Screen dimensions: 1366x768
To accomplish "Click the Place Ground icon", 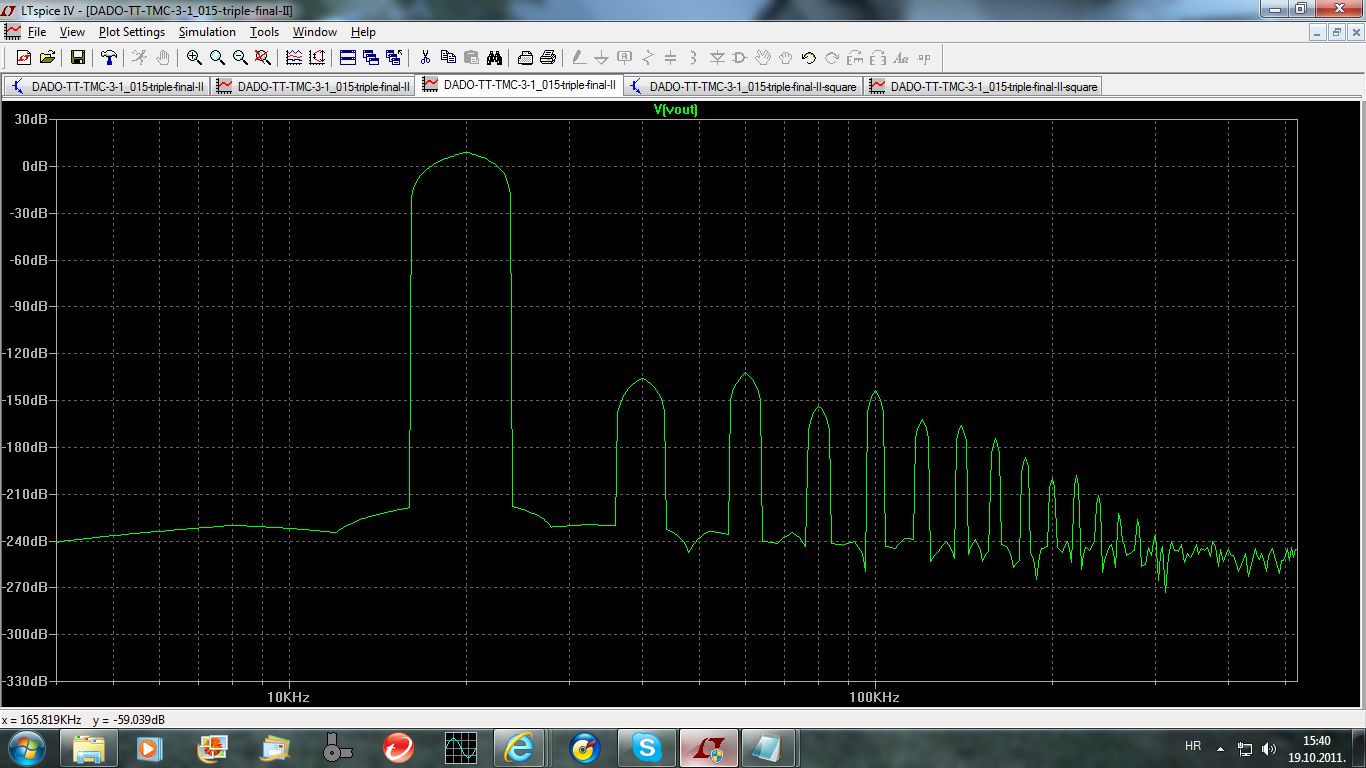I will [601, 58].
